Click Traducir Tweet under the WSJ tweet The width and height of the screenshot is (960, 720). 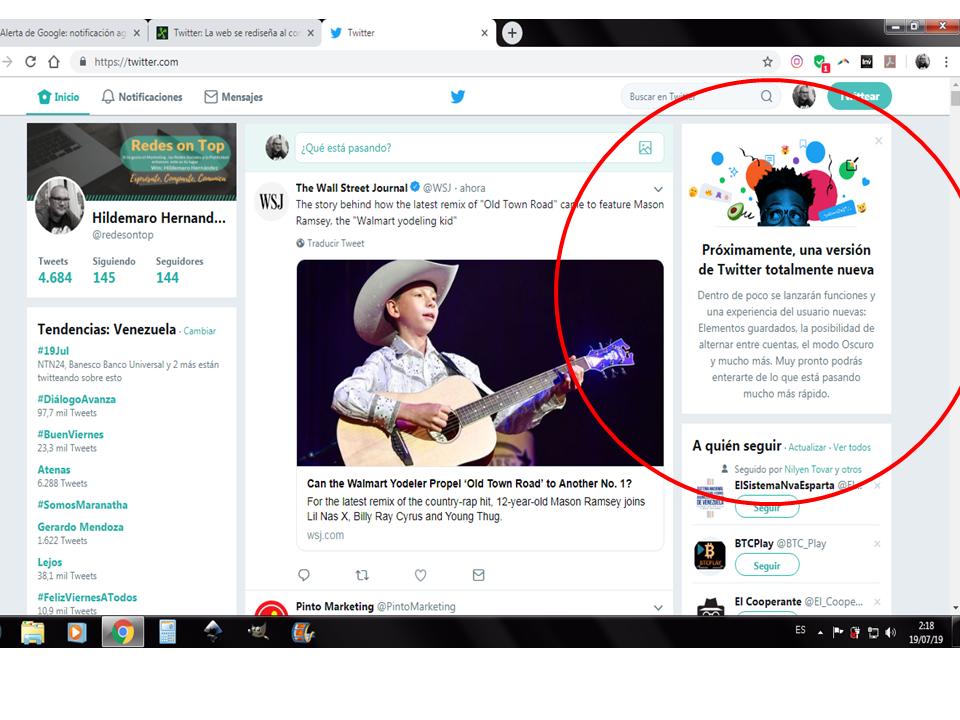point(330,243)
